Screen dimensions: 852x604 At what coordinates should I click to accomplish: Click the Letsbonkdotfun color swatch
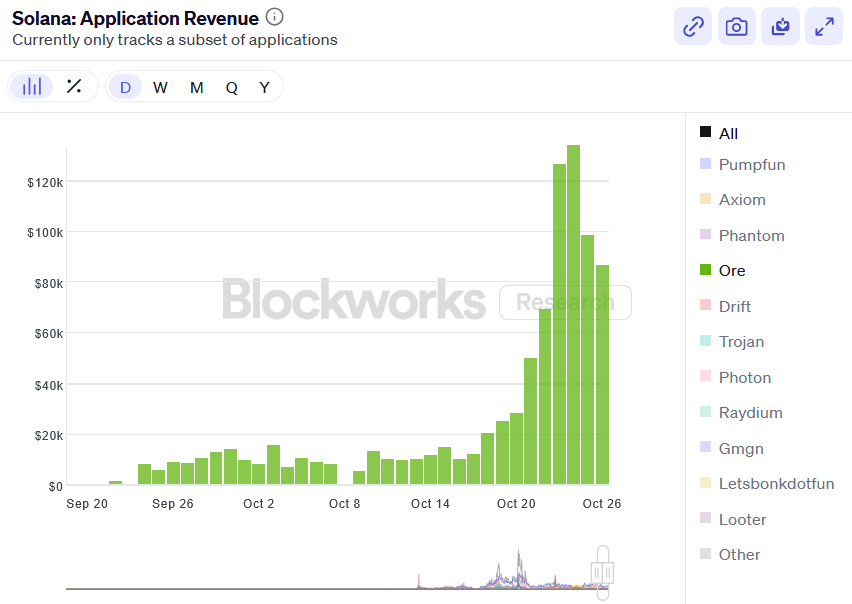(705, 482)
